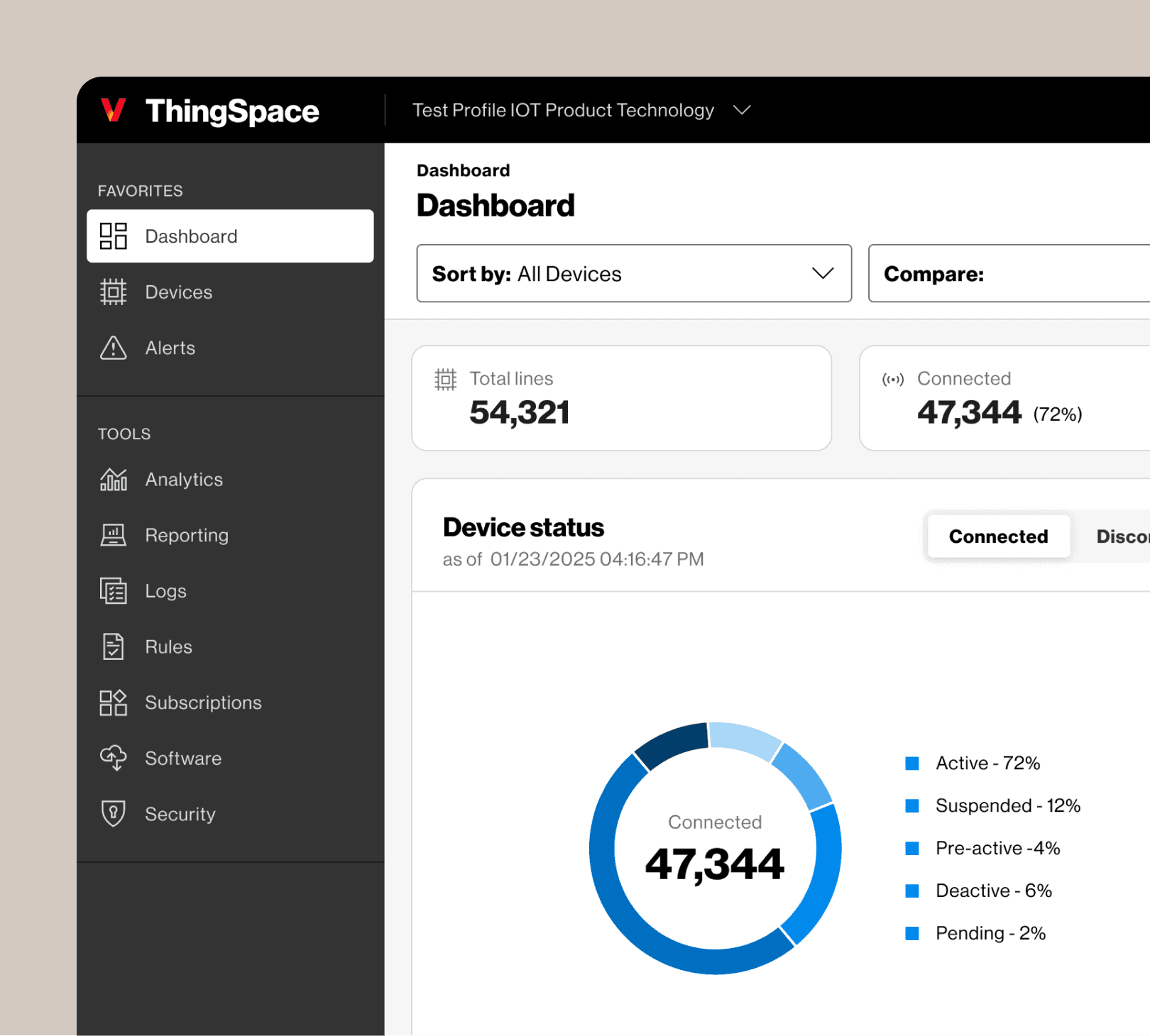Open the Dashboard menu item

[x=230, y=236]
